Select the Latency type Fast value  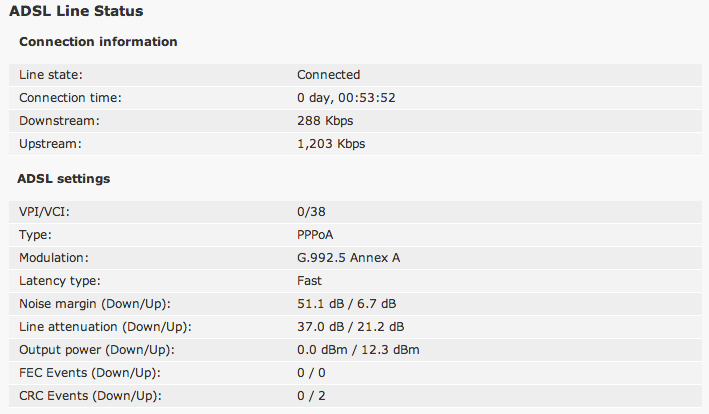click(309, 281)
